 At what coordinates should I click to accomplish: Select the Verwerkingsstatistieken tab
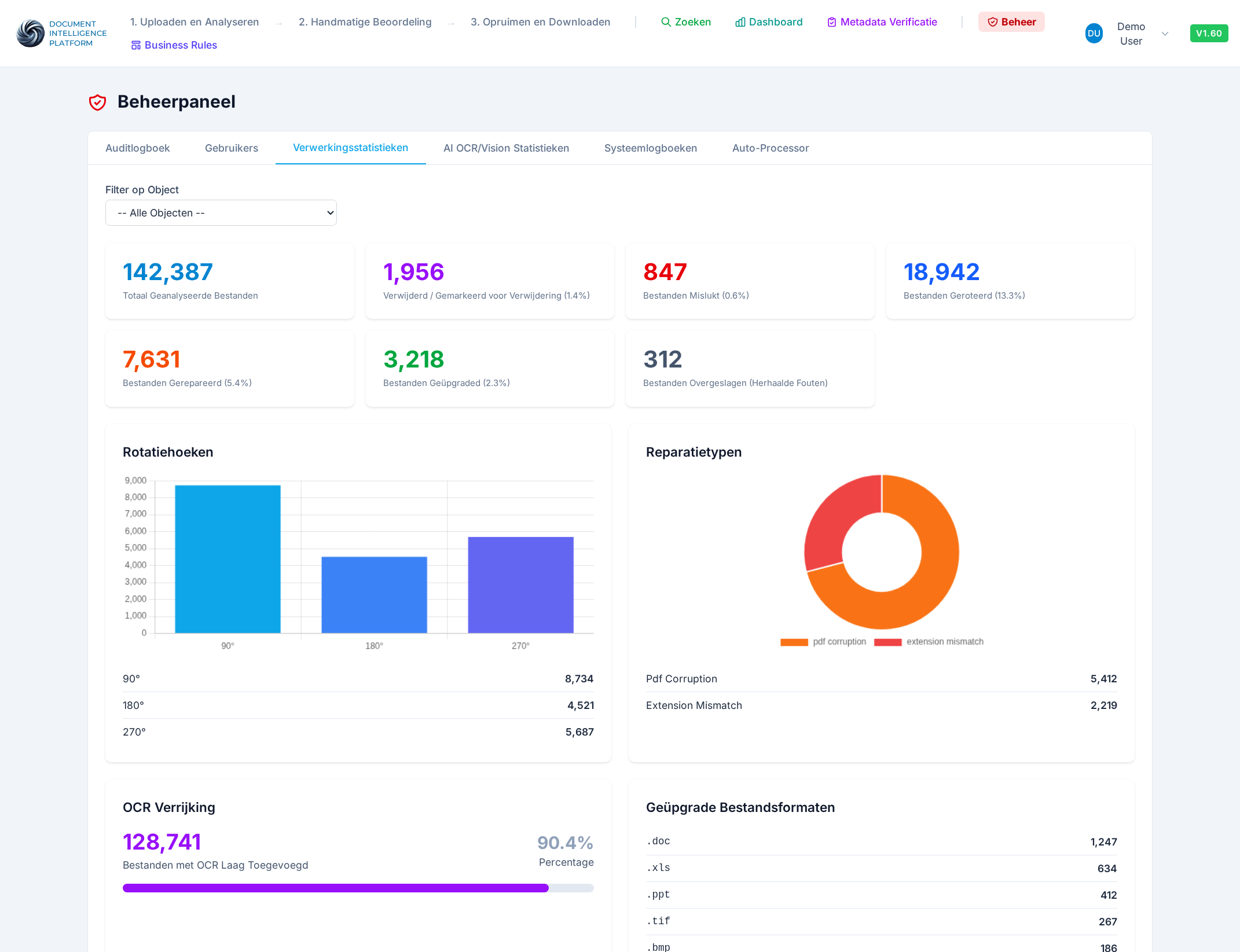(350, 148)
